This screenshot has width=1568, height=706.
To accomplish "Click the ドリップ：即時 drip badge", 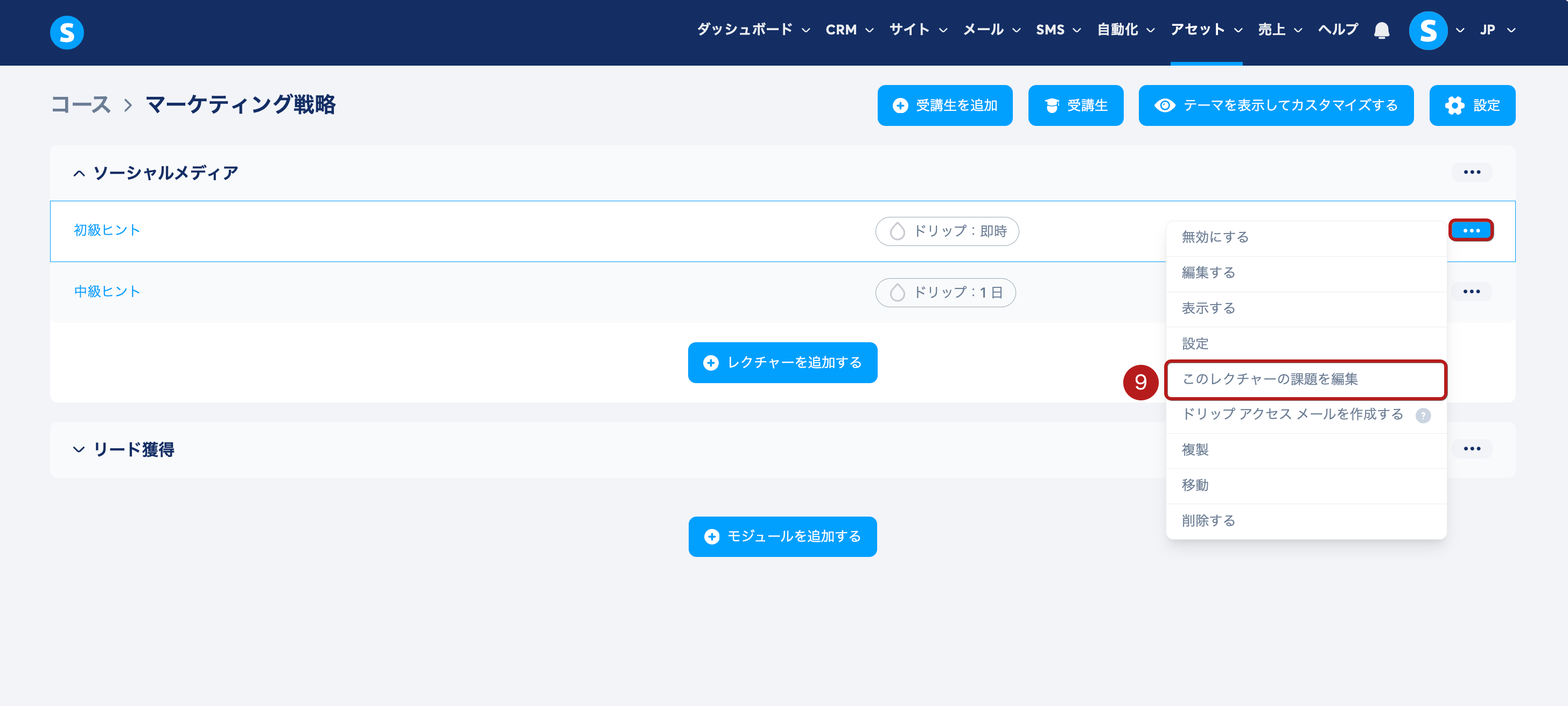I will pos(947,231).
